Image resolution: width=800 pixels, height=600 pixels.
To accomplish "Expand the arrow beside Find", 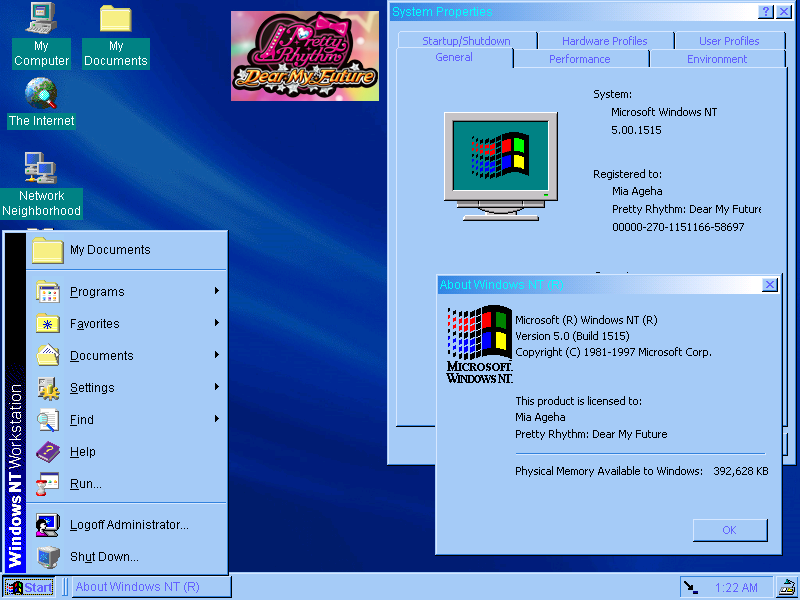I will point(217,419).
